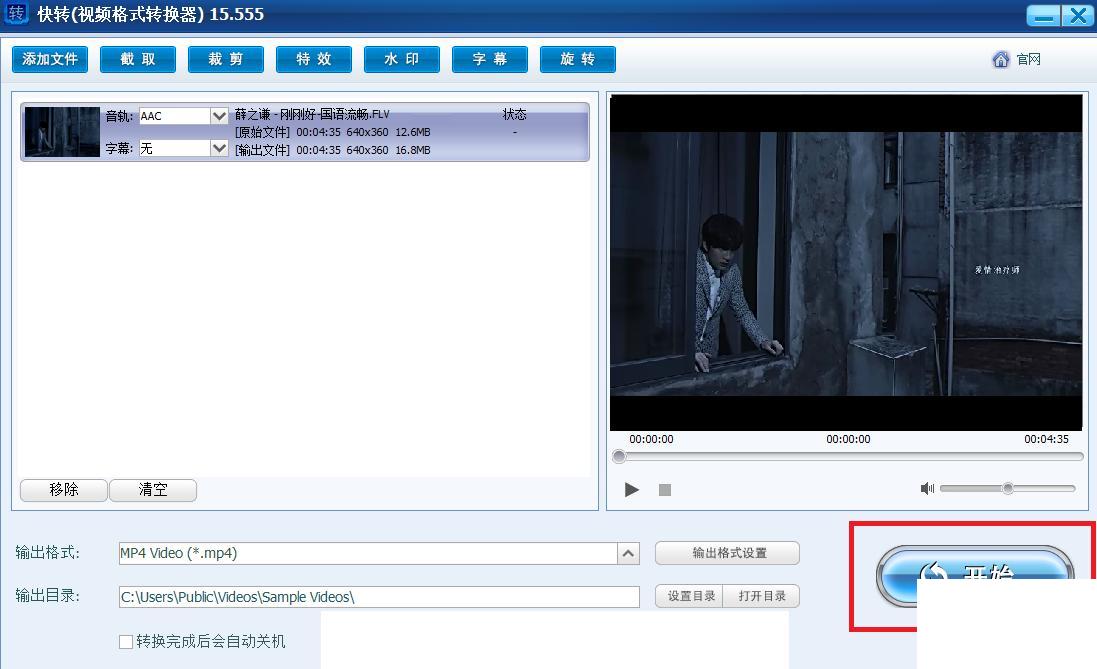Click the 输出目录 path input field
This screenshot has width=1097, height=669.
(379, 597)
